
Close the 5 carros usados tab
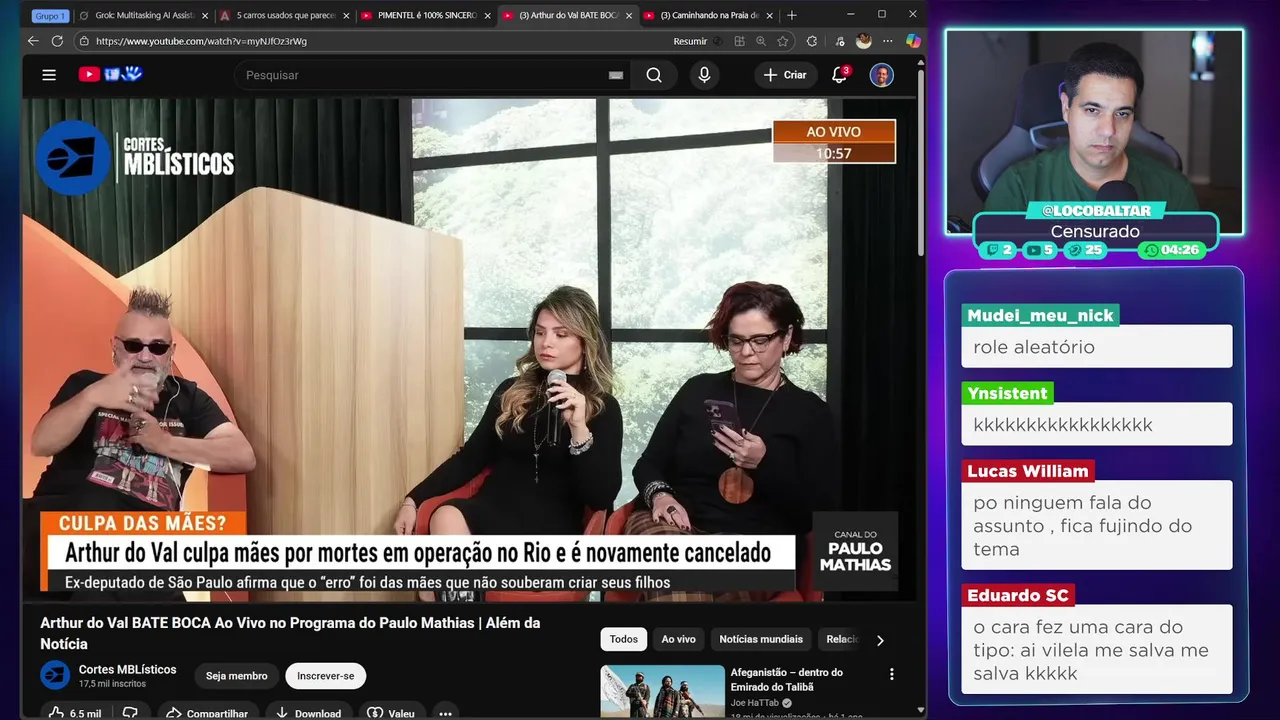(347, 15)
